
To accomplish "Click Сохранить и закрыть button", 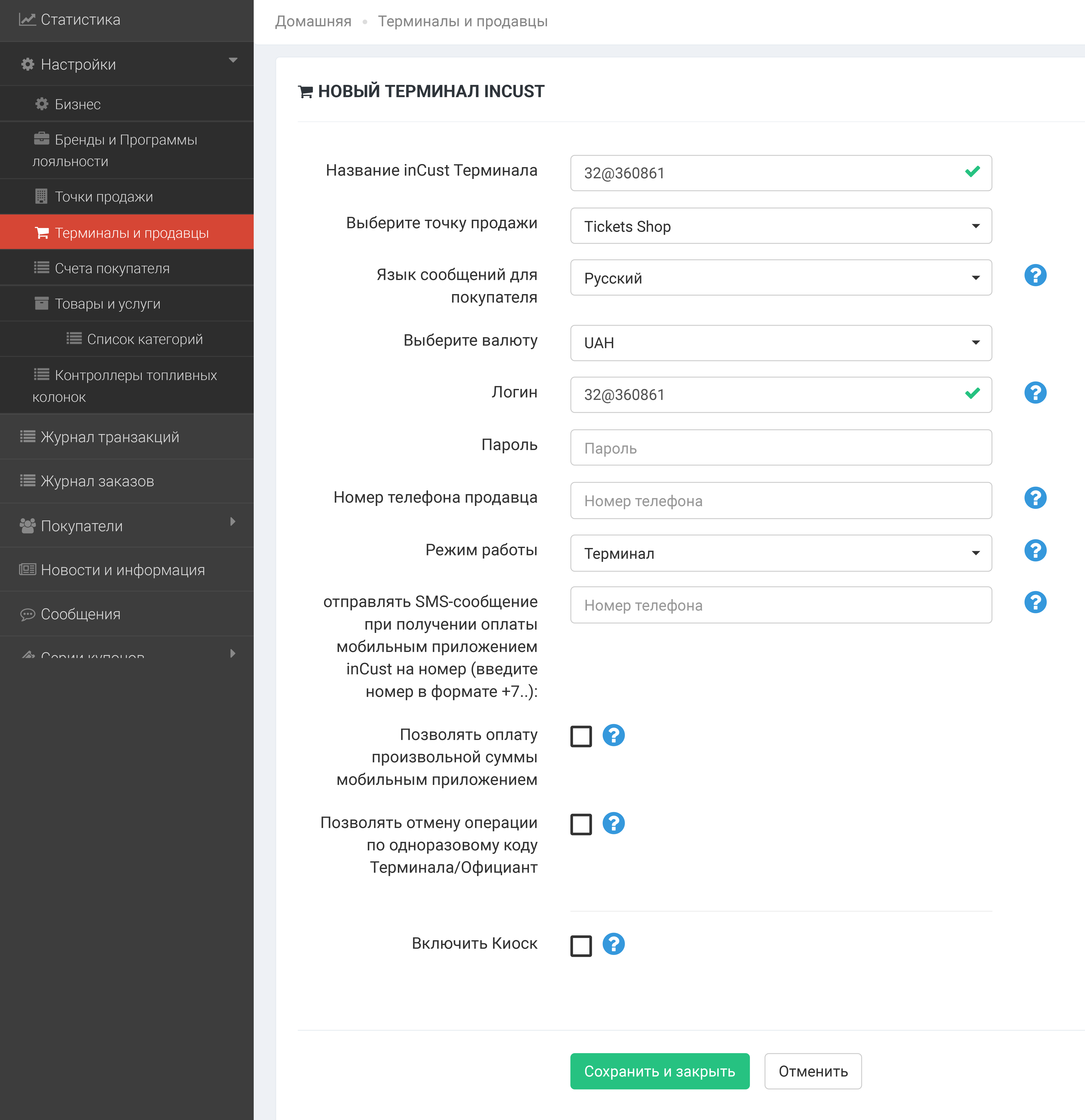I will point(660,1071).
